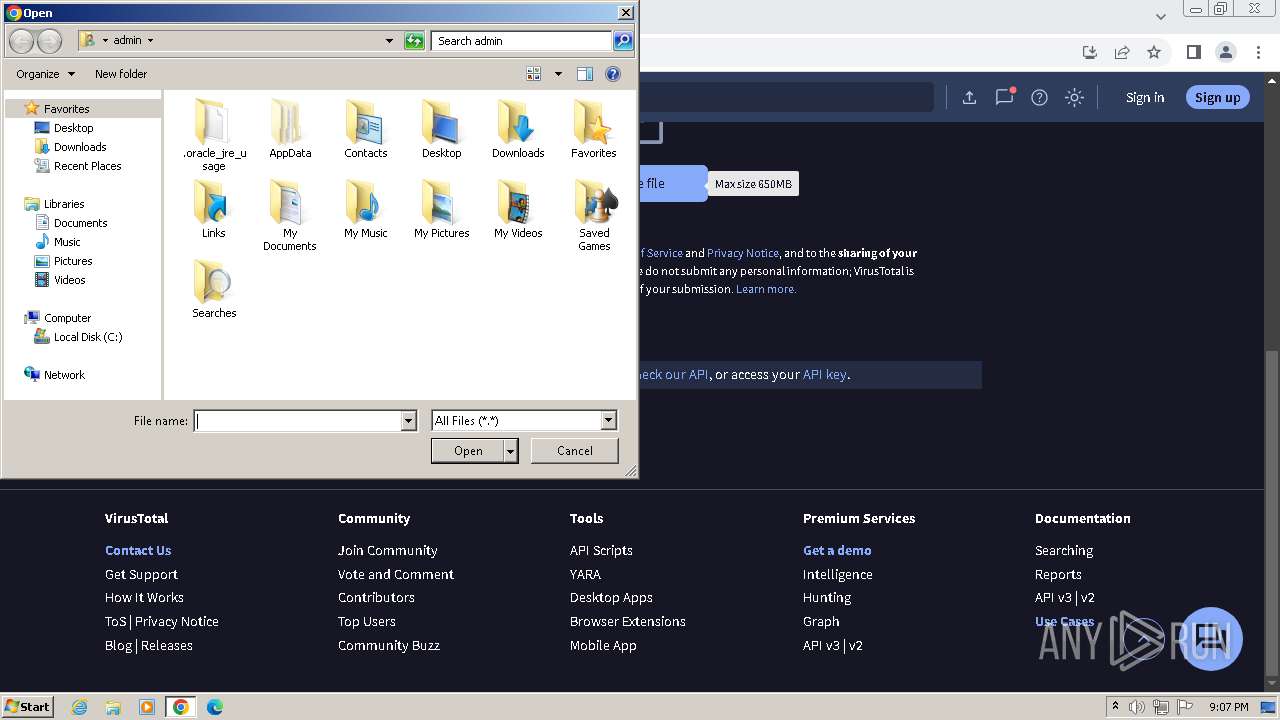Open the dialog Help icon
The width and height of the screenshot is (1280, 720).
point(613,74)
